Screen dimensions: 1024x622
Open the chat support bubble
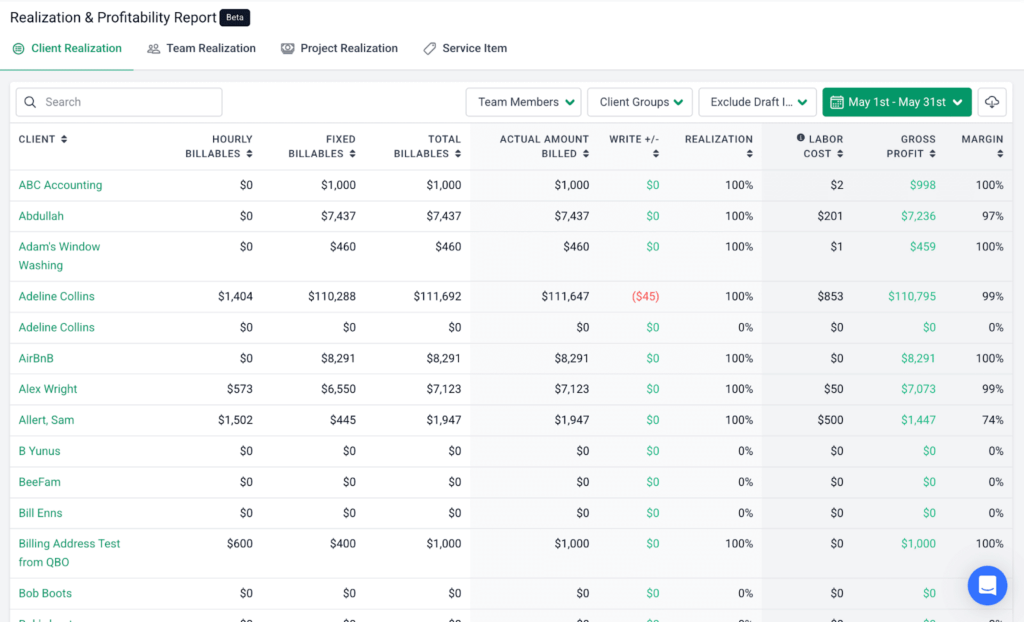(x=987, y=585)
